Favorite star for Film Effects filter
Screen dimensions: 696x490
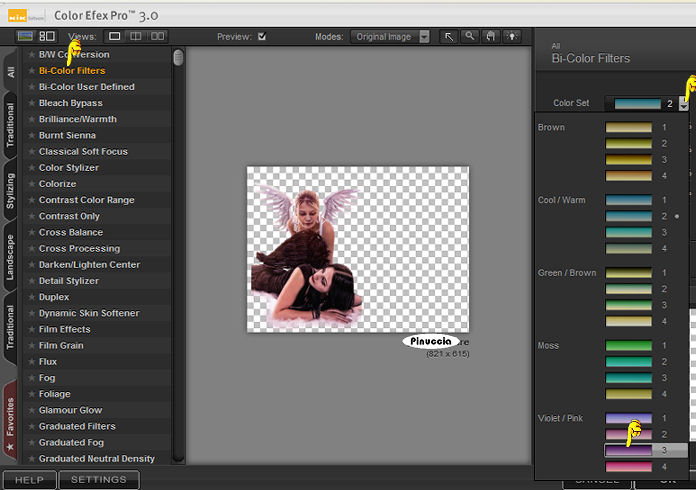point(32,329)
